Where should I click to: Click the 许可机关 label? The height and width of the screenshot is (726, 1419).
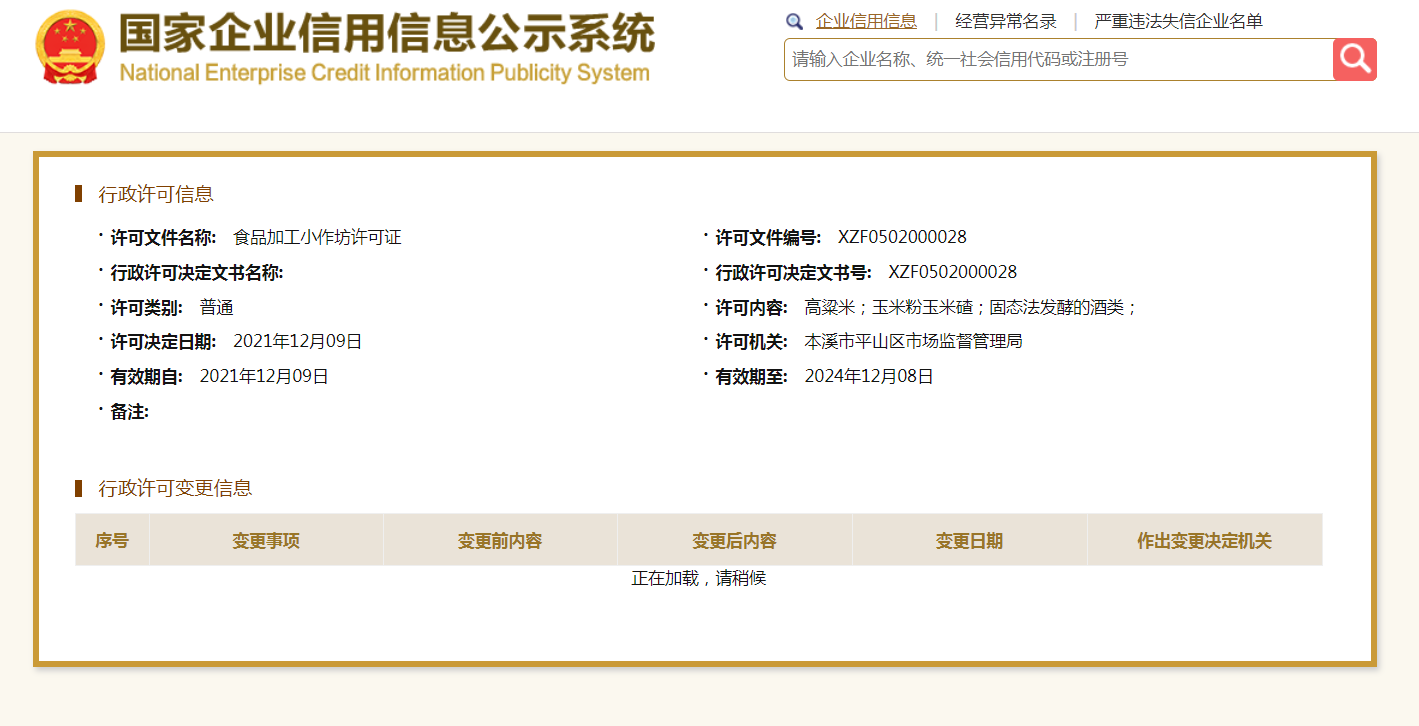(x=752, y=341)
